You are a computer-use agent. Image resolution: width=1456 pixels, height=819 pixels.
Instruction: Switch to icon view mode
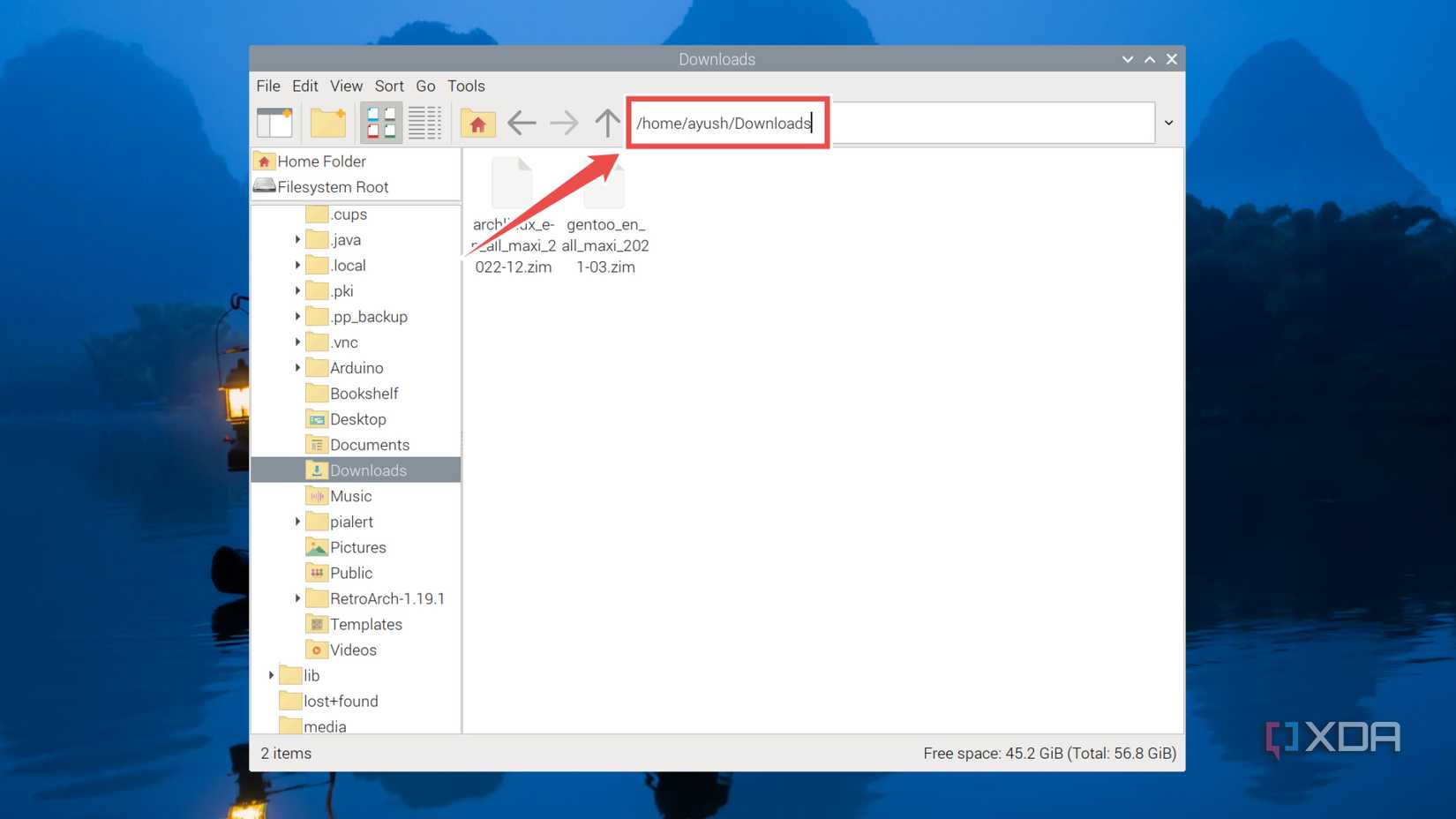point(380,123)
